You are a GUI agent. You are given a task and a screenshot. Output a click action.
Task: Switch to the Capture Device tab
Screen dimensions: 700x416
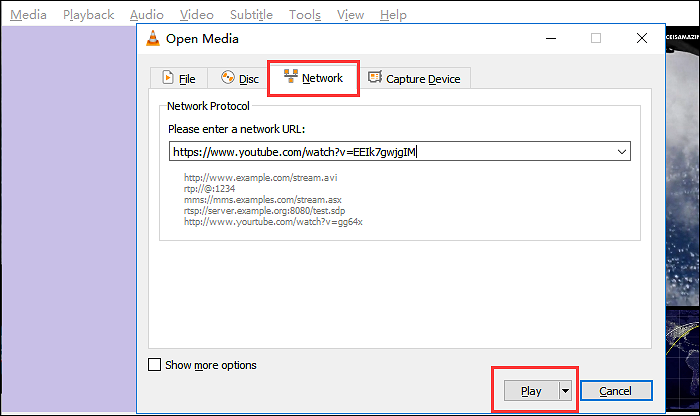click(413, 79)
